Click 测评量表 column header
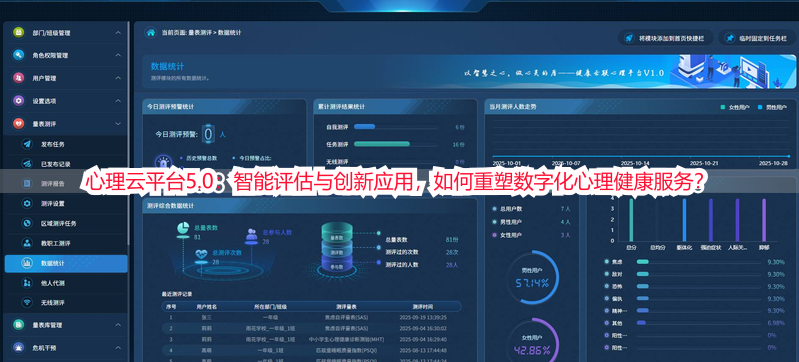This screenshot has height=362, width=799. click(x=346, y=307)
